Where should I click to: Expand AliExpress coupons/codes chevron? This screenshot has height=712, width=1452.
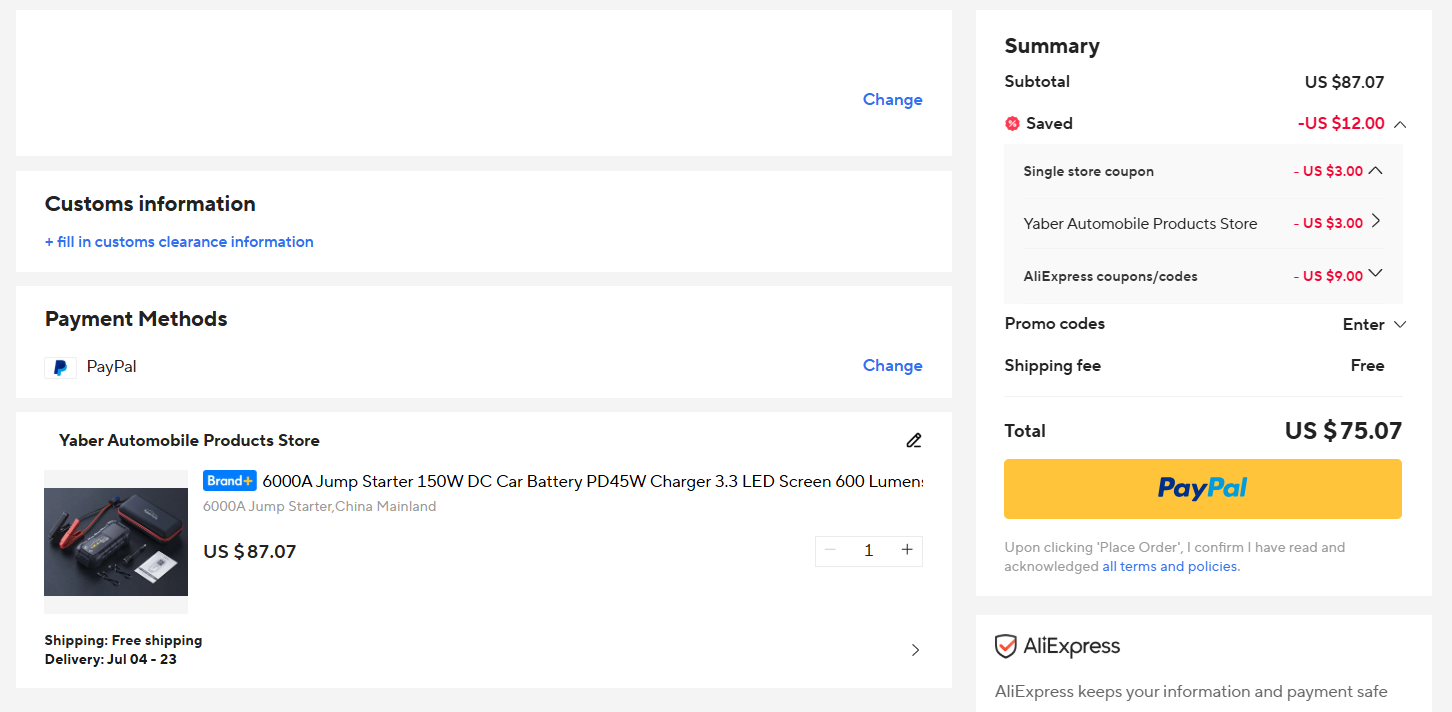pos(1376,273)
